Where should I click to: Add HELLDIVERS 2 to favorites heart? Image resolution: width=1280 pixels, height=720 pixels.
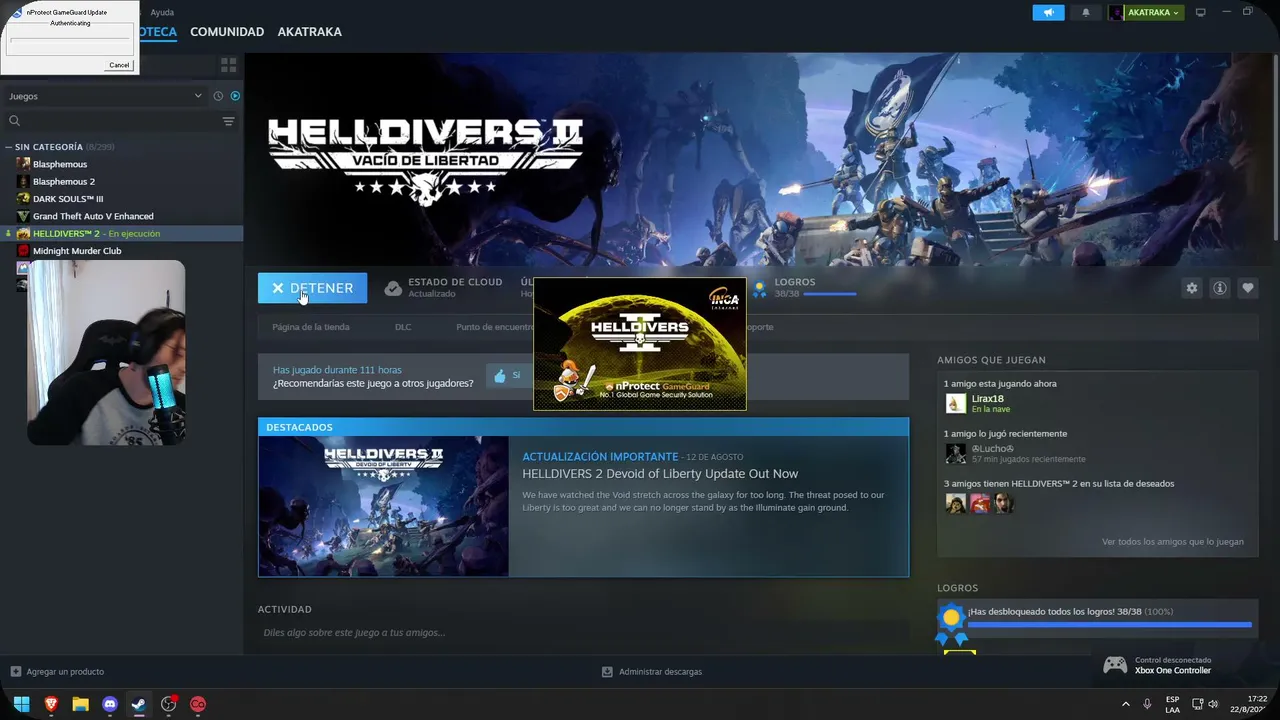(x=1248, y=288)
